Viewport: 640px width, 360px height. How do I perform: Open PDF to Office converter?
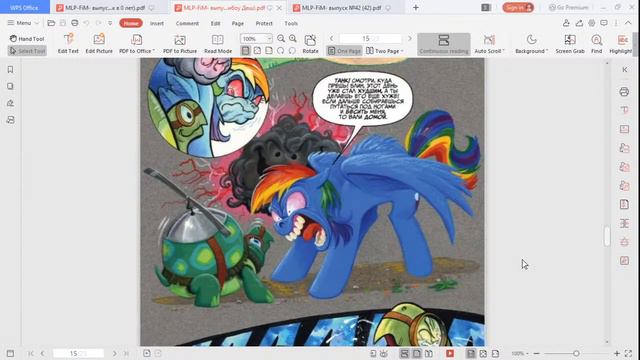tap(137, 44)
